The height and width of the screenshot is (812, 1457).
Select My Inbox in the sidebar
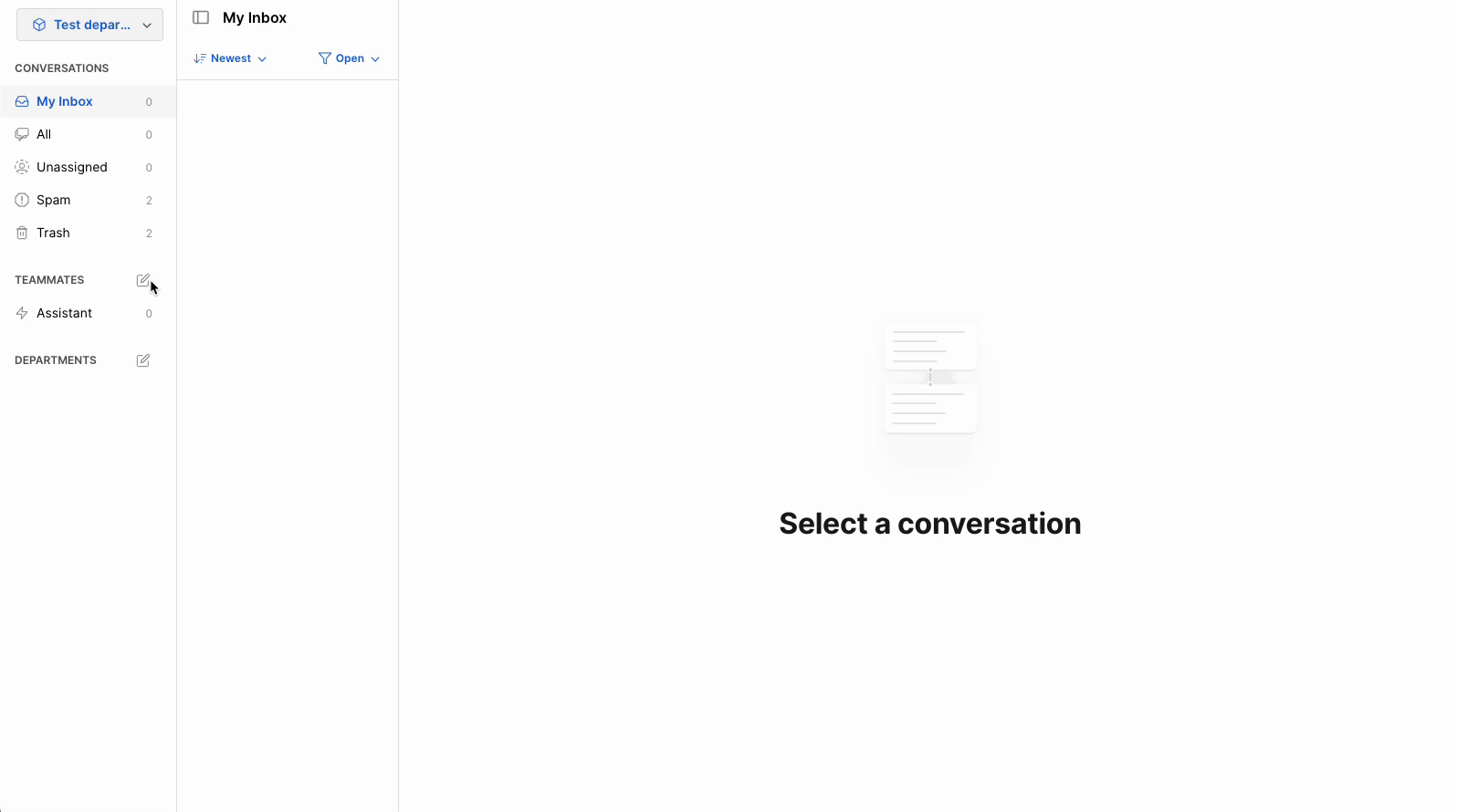(x=65, y=101)
